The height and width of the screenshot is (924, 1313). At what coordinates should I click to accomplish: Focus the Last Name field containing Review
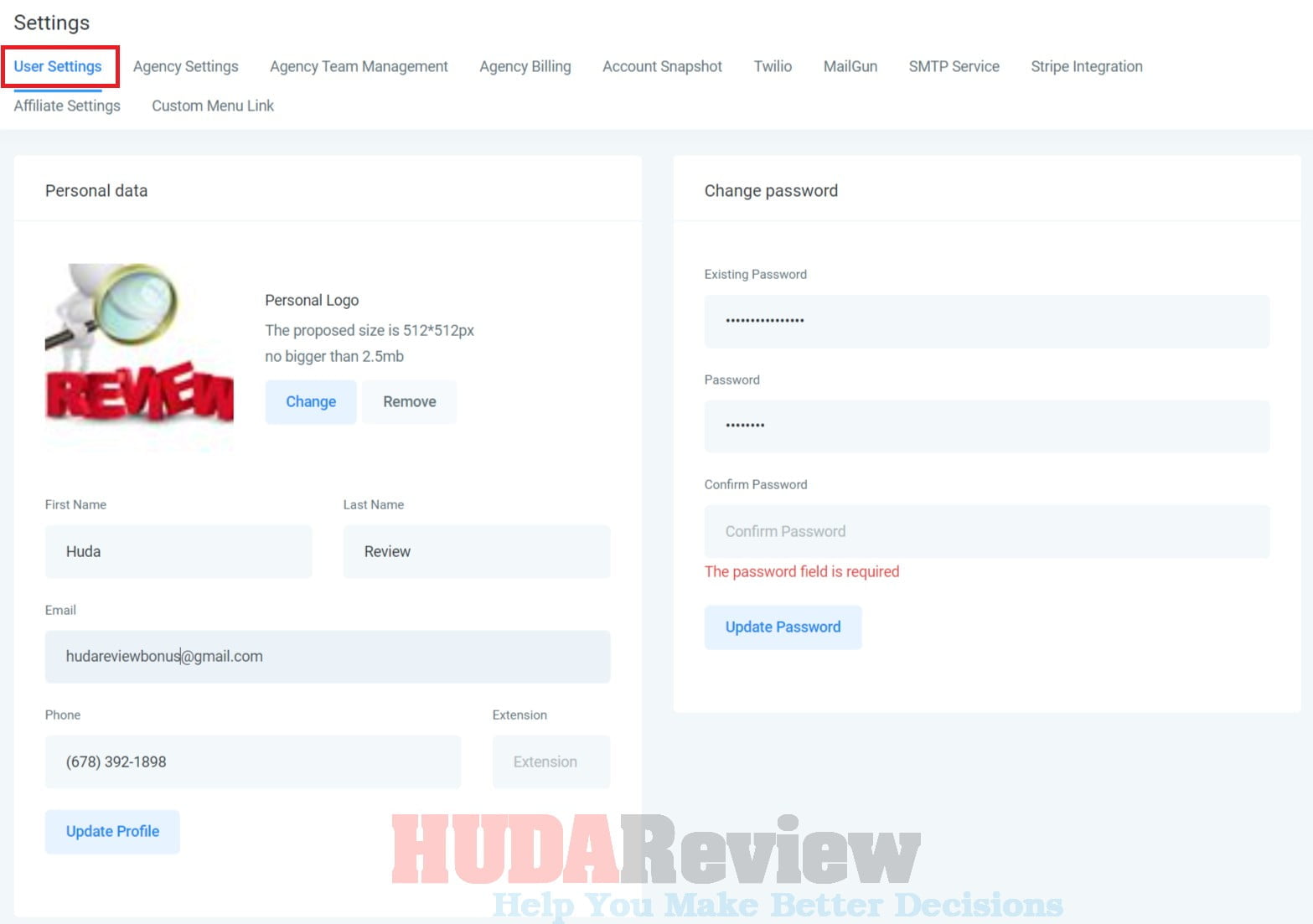[477, 551]
